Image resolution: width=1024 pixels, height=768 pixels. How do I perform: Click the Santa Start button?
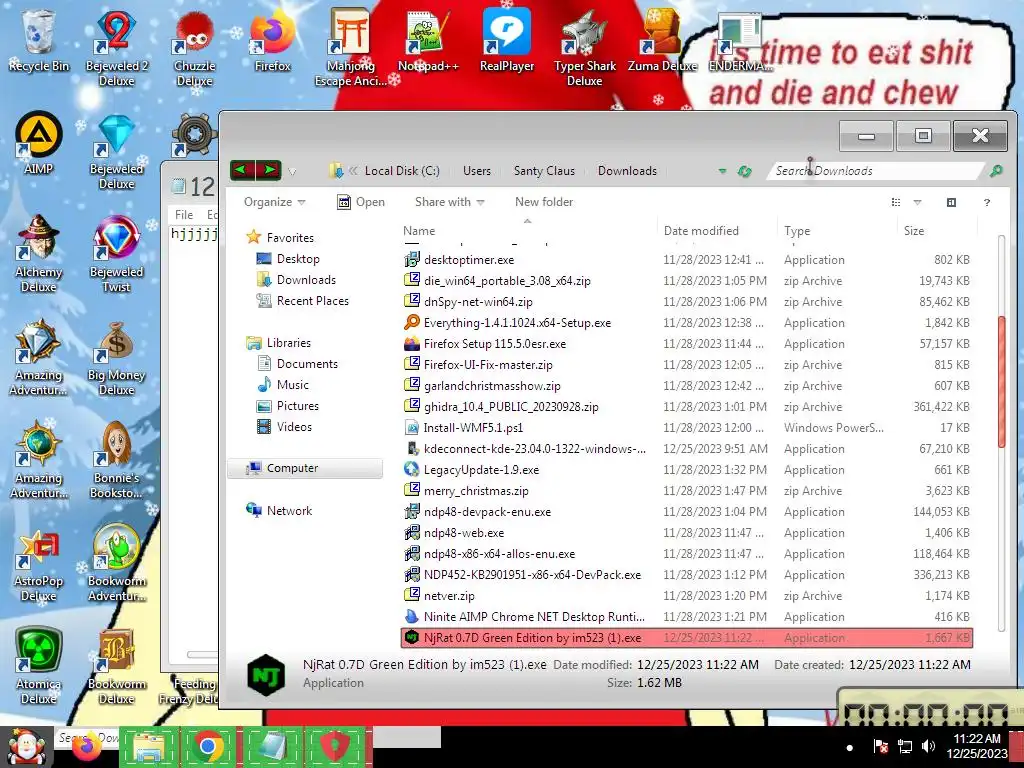[x=25, y=746]
